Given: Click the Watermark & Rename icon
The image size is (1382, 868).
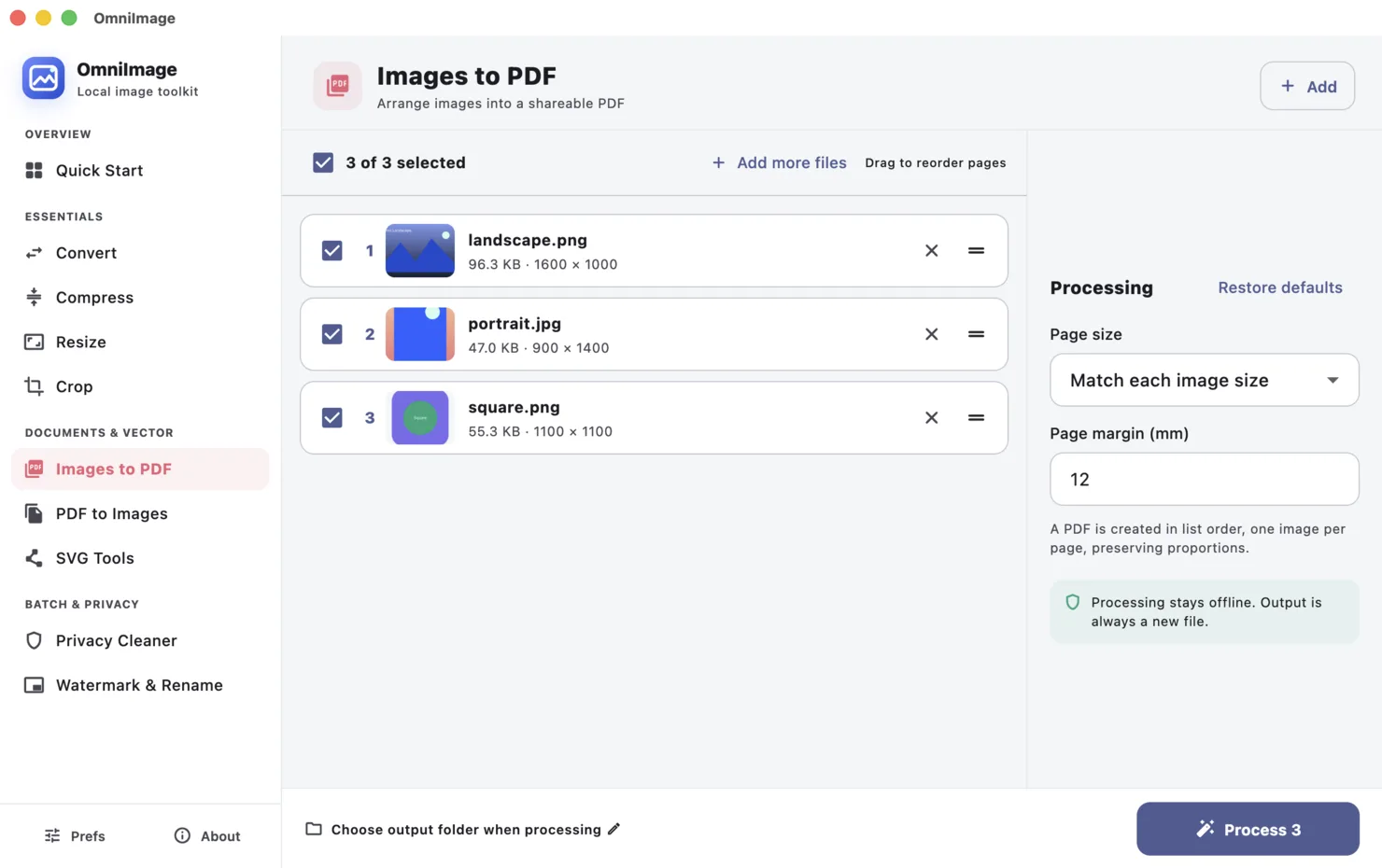Looking at the screenshot, I should (x=34, y=685).
